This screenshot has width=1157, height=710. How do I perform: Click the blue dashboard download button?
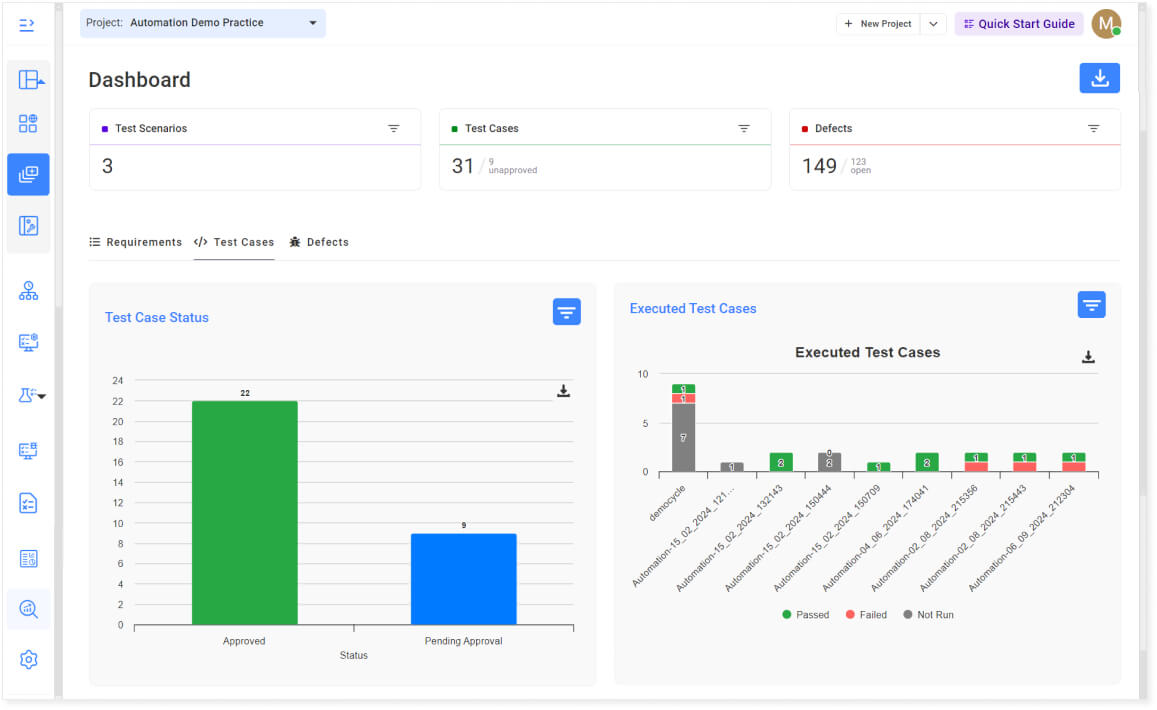[1099, 78]
